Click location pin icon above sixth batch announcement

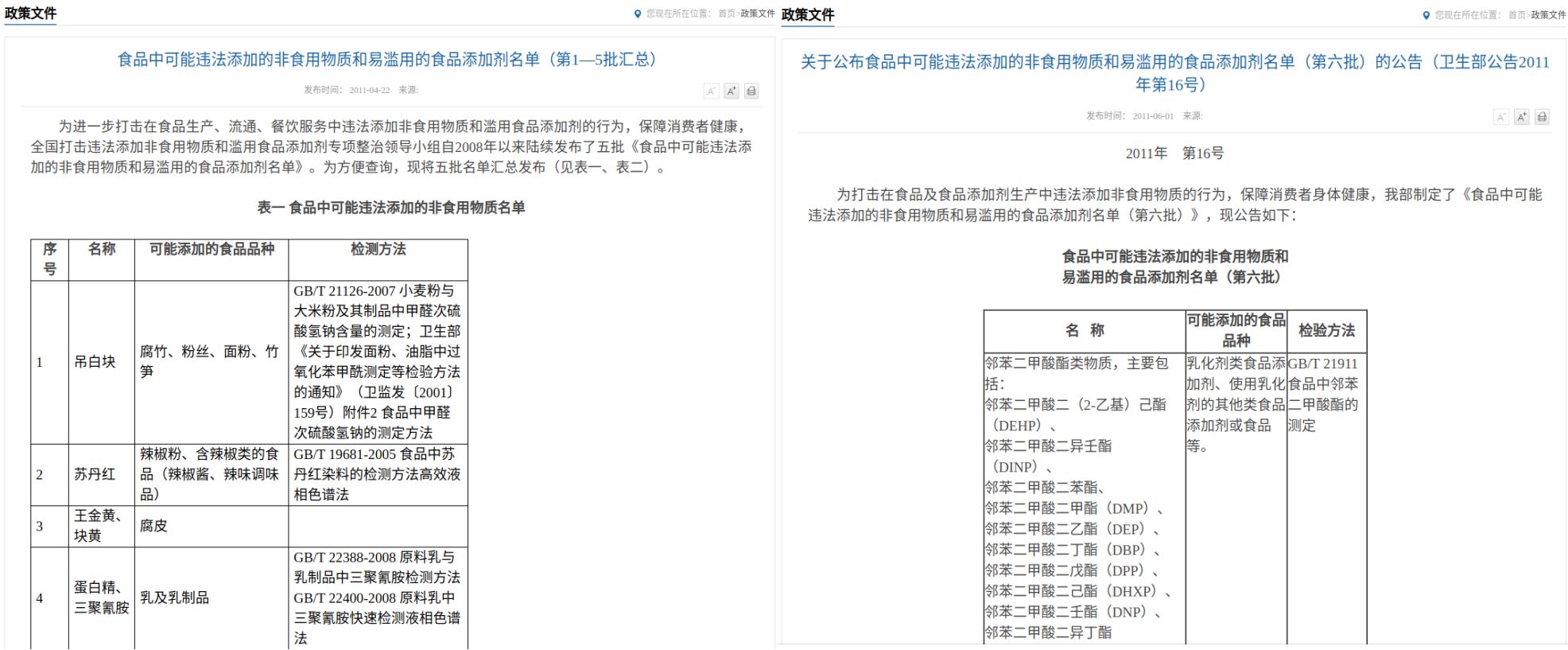coord(1426,15)
